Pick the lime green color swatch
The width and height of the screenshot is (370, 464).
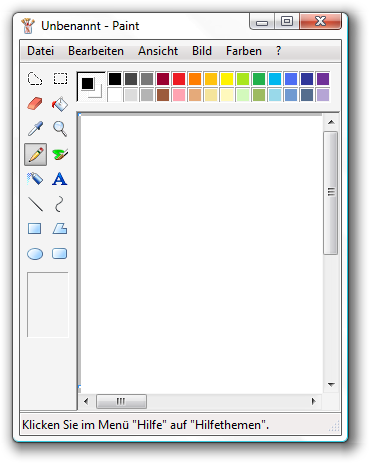coord(243,79)
